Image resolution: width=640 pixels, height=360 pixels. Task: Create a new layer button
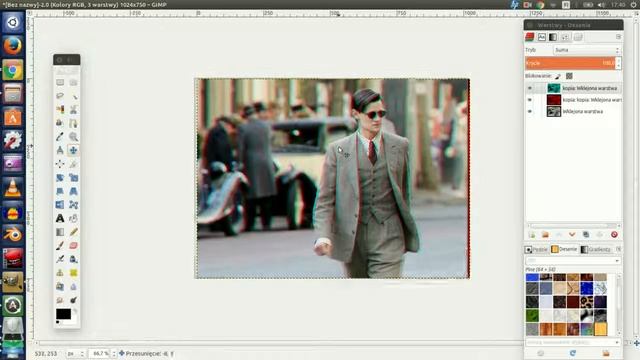click(531, 235)
